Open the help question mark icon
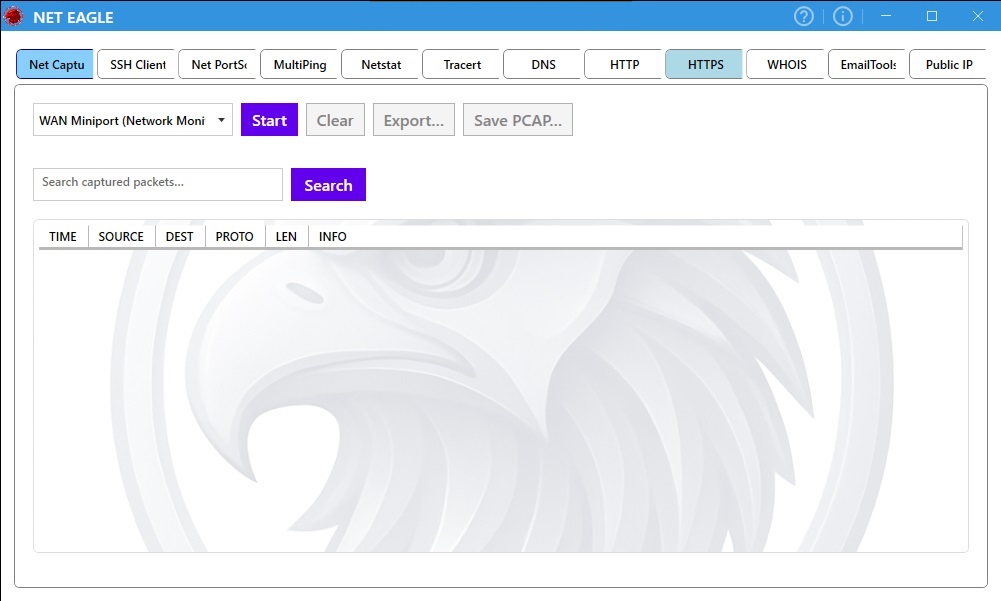 click(x=803, y=17)
